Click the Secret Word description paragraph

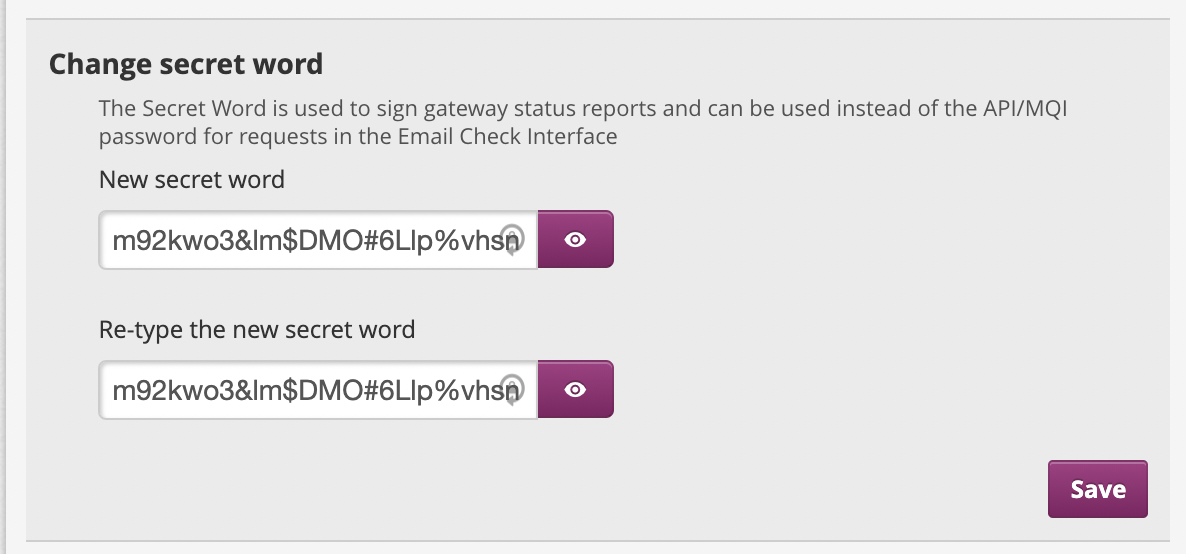(x=582, y=122)
